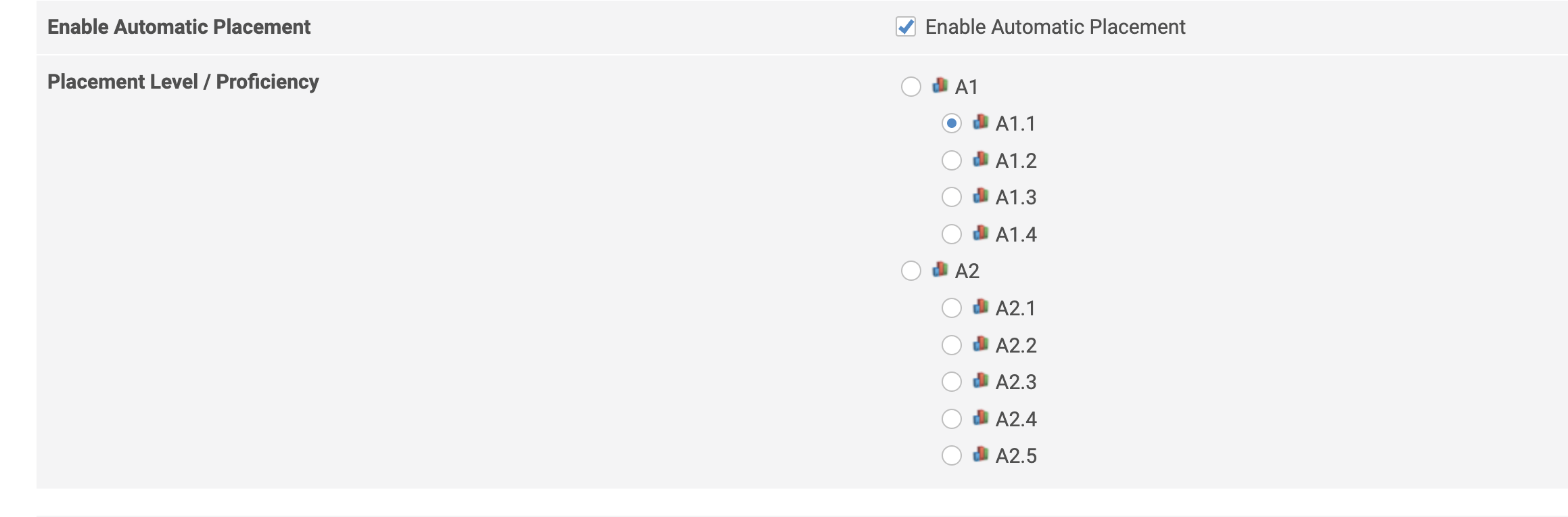Click the A2.4 option label text
The width and height of the screenshot is (1568, 517).
[1016, 419]
